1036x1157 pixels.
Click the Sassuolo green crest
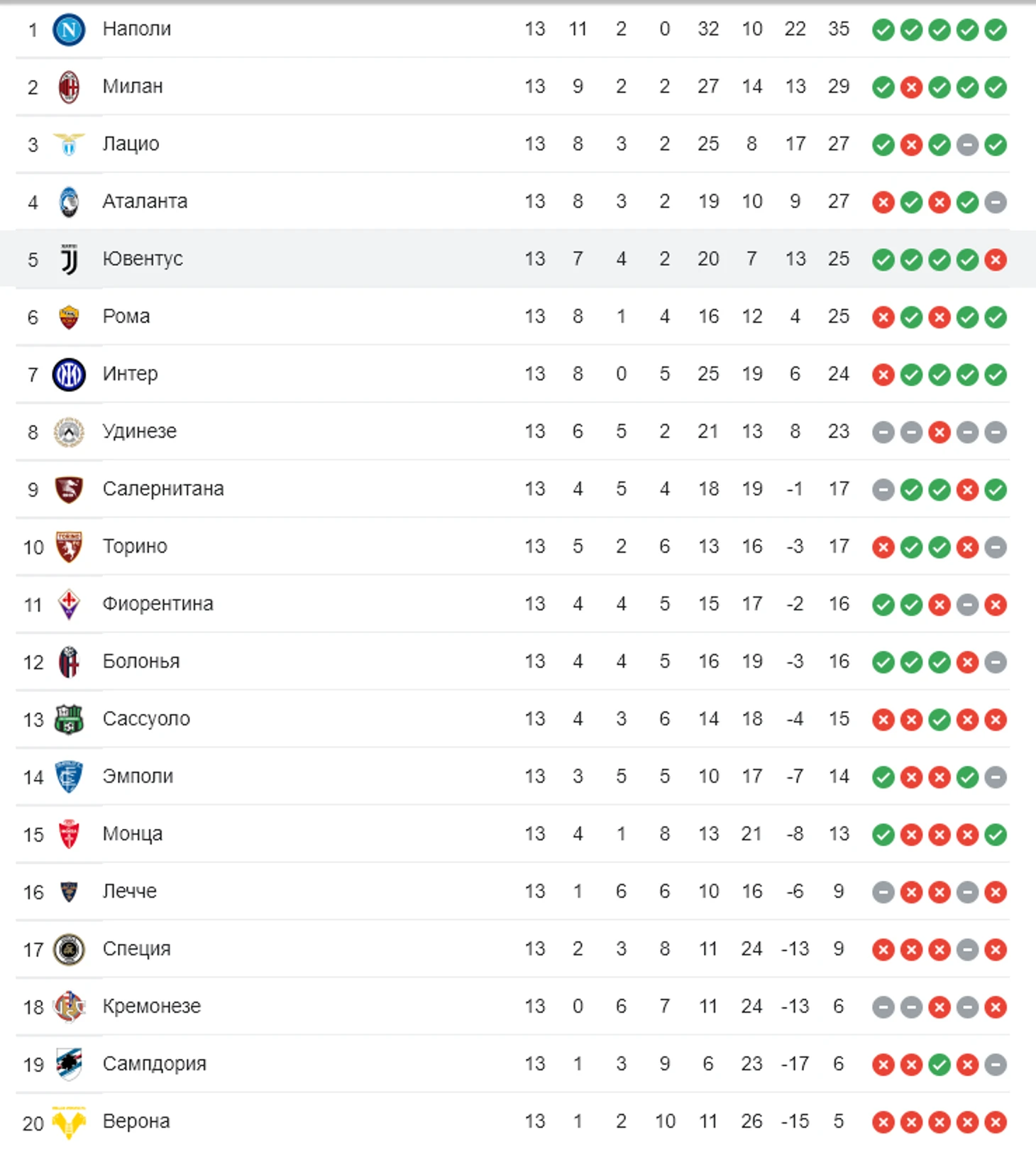click(x=69, y=720)
